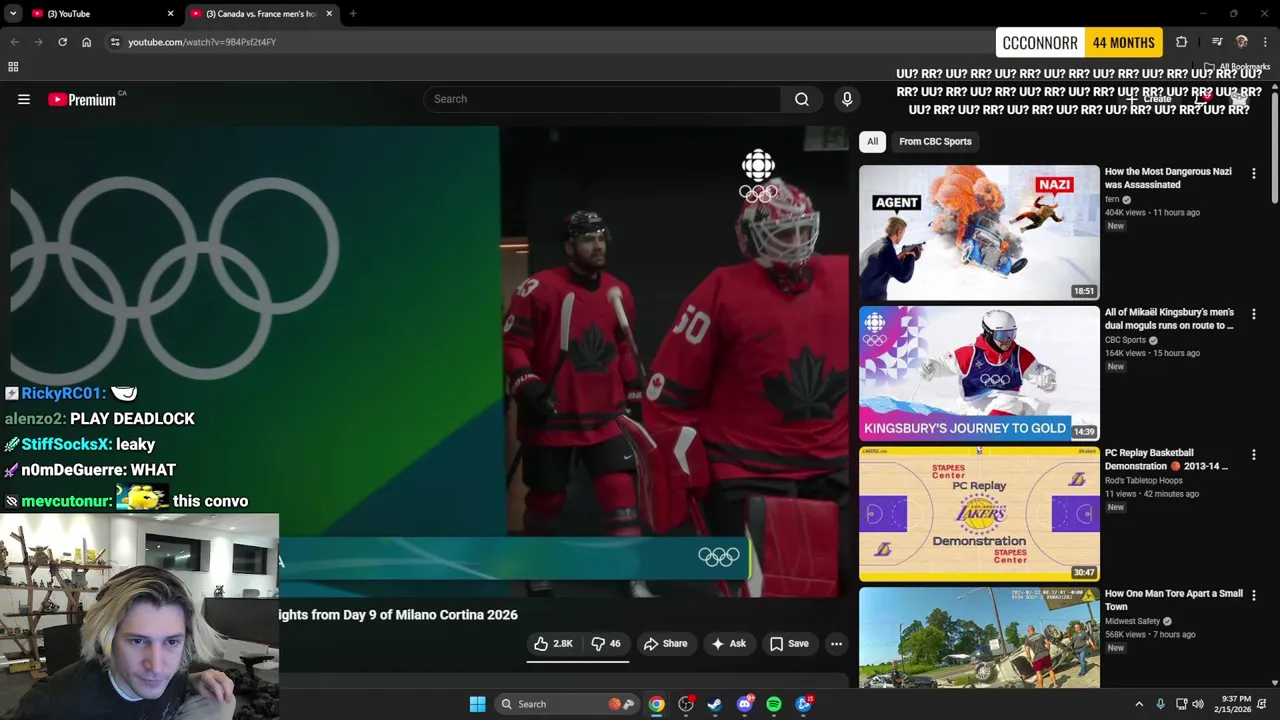Viewport: 1280px width, 720px height.
Task: Select From CBC Sports filter chip
Action: 935,141
